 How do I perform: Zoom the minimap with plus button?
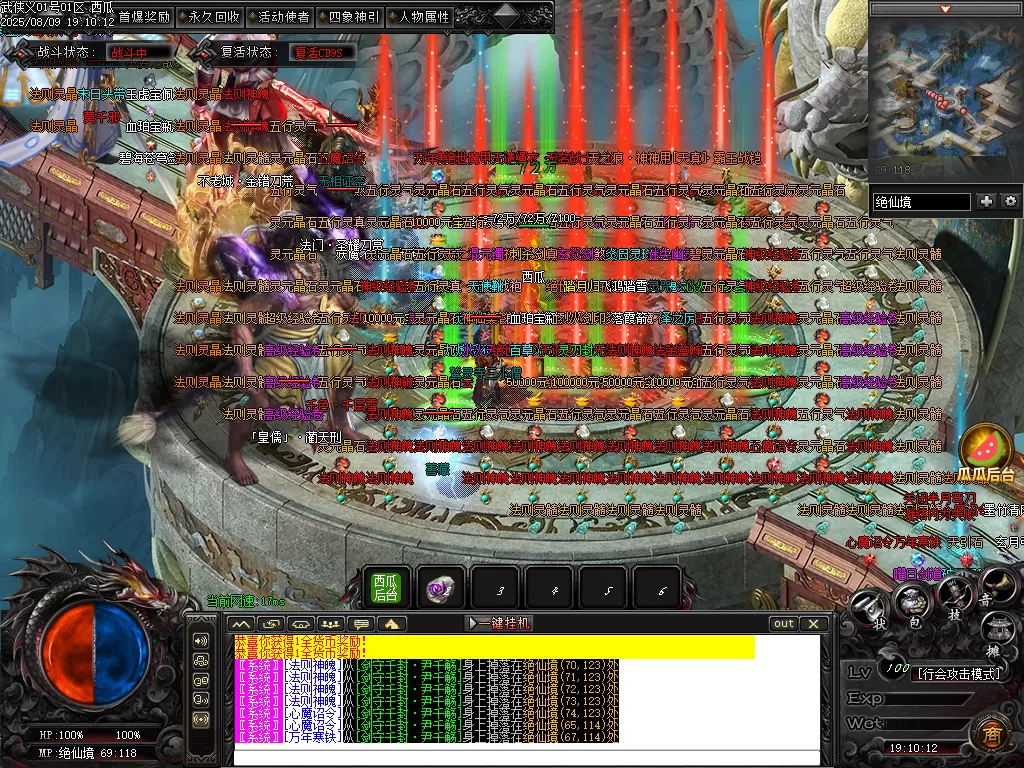click(x=987, y=201)
